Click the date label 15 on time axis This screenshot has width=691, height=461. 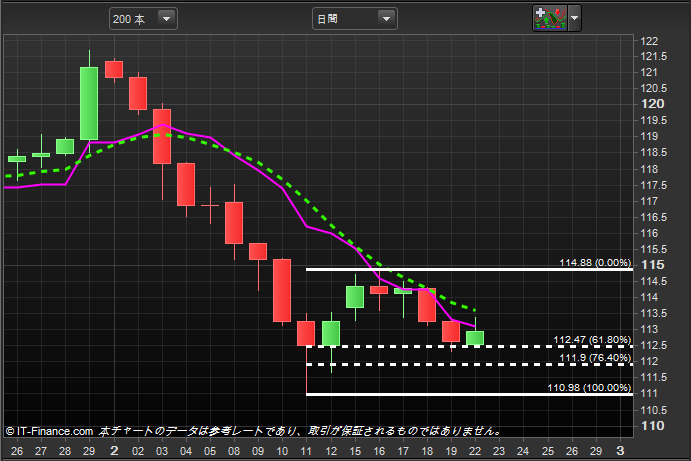click(355, 451)
